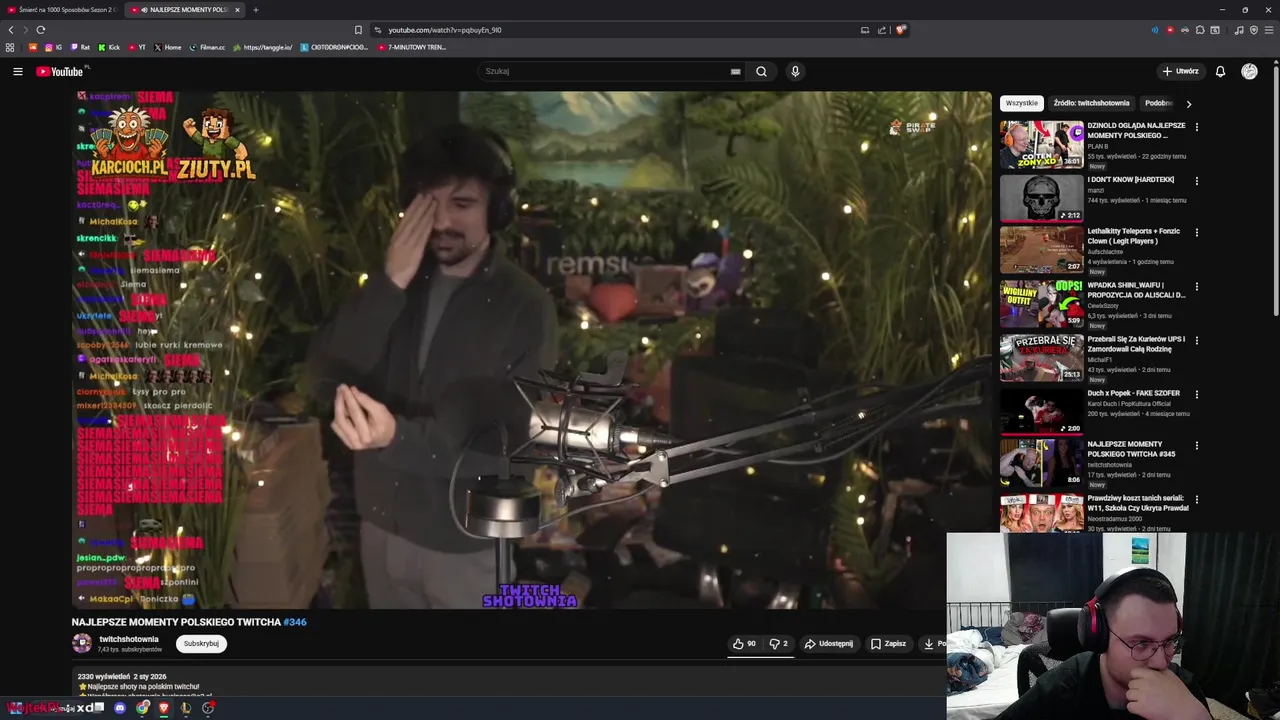Open the Chrome icon in taskbar

point(142,708)
